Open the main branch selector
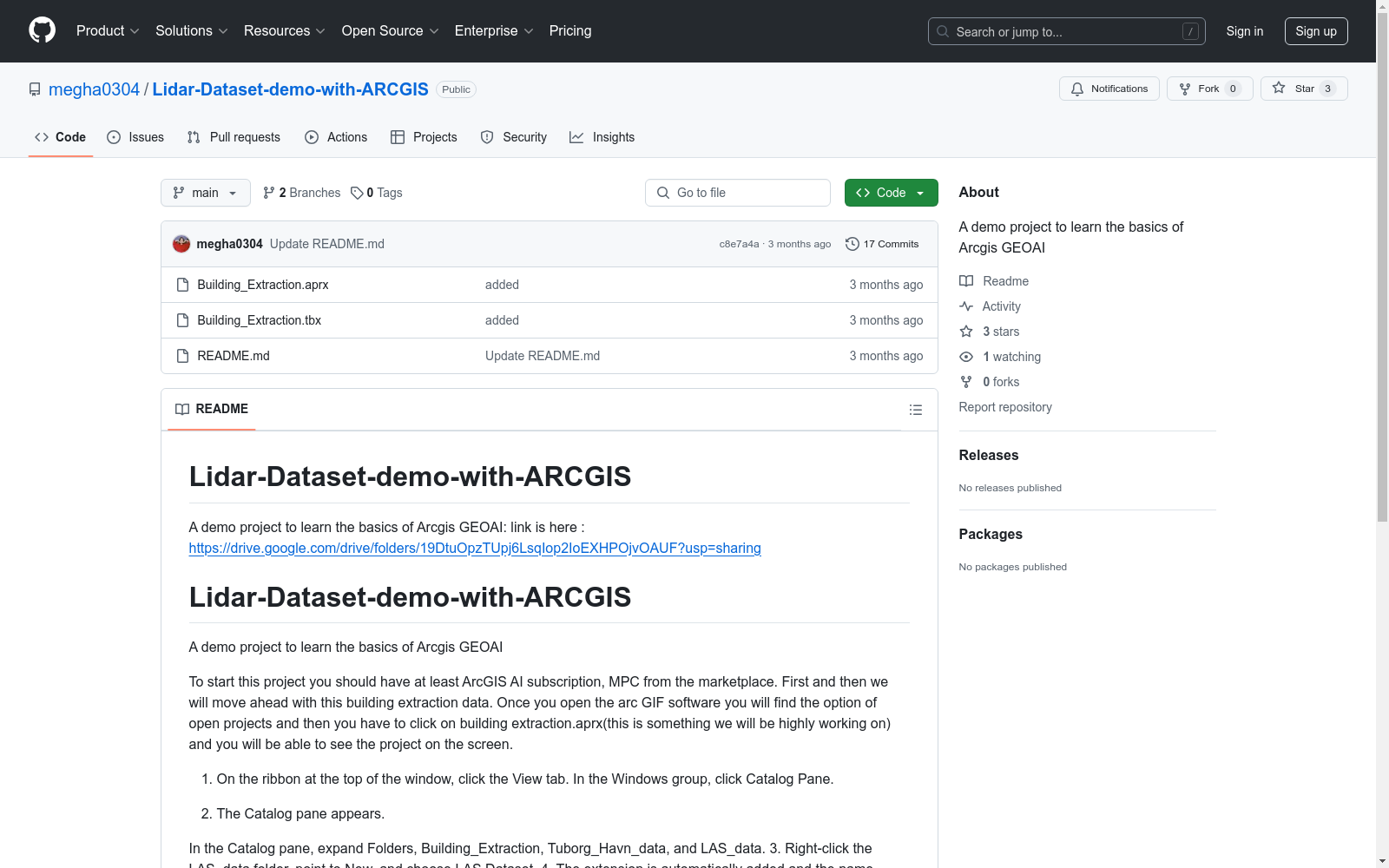Viewport: 1389px width, 868px height. coord(205,193)
